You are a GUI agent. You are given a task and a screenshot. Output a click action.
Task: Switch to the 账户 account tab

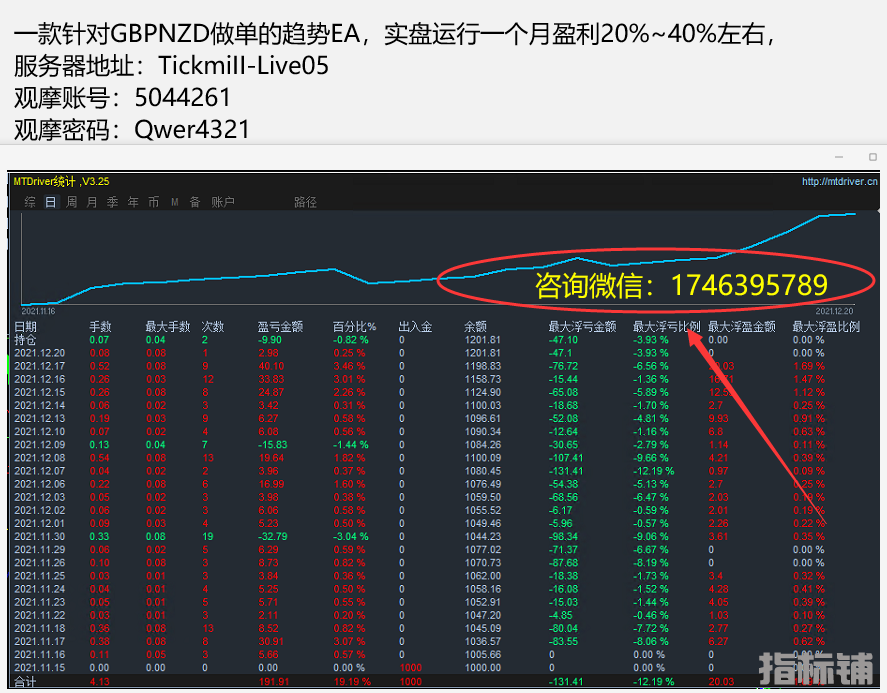223,202
